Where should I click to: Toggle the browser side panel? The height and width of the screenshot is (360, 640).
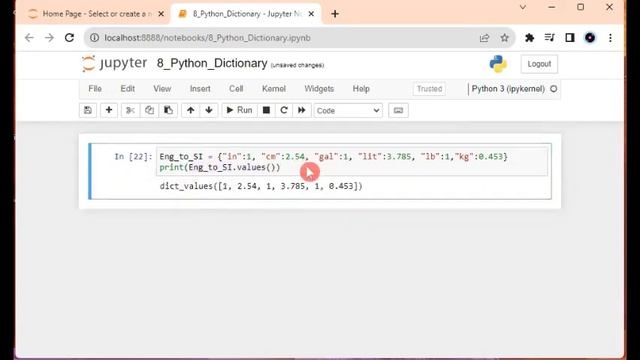click(x=570, y=38)
